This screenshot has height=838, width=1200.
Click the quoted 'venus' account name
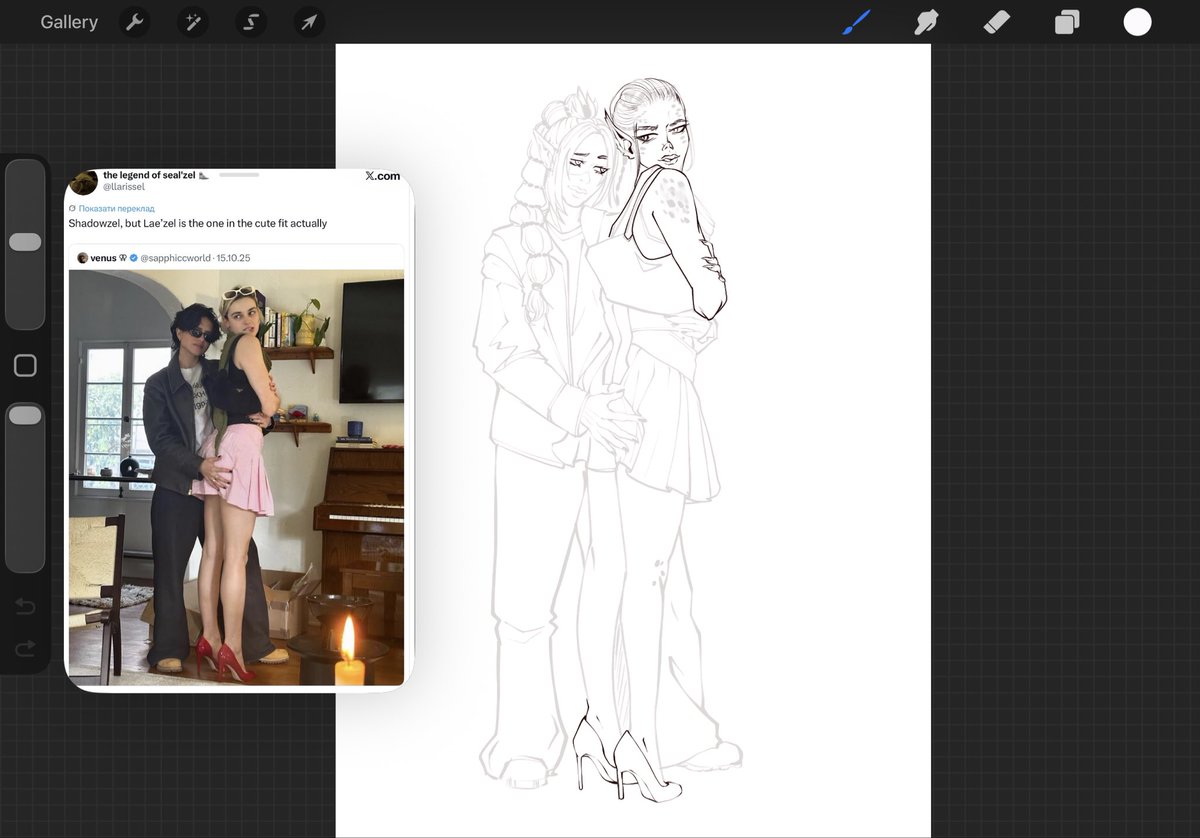(103, 258)
